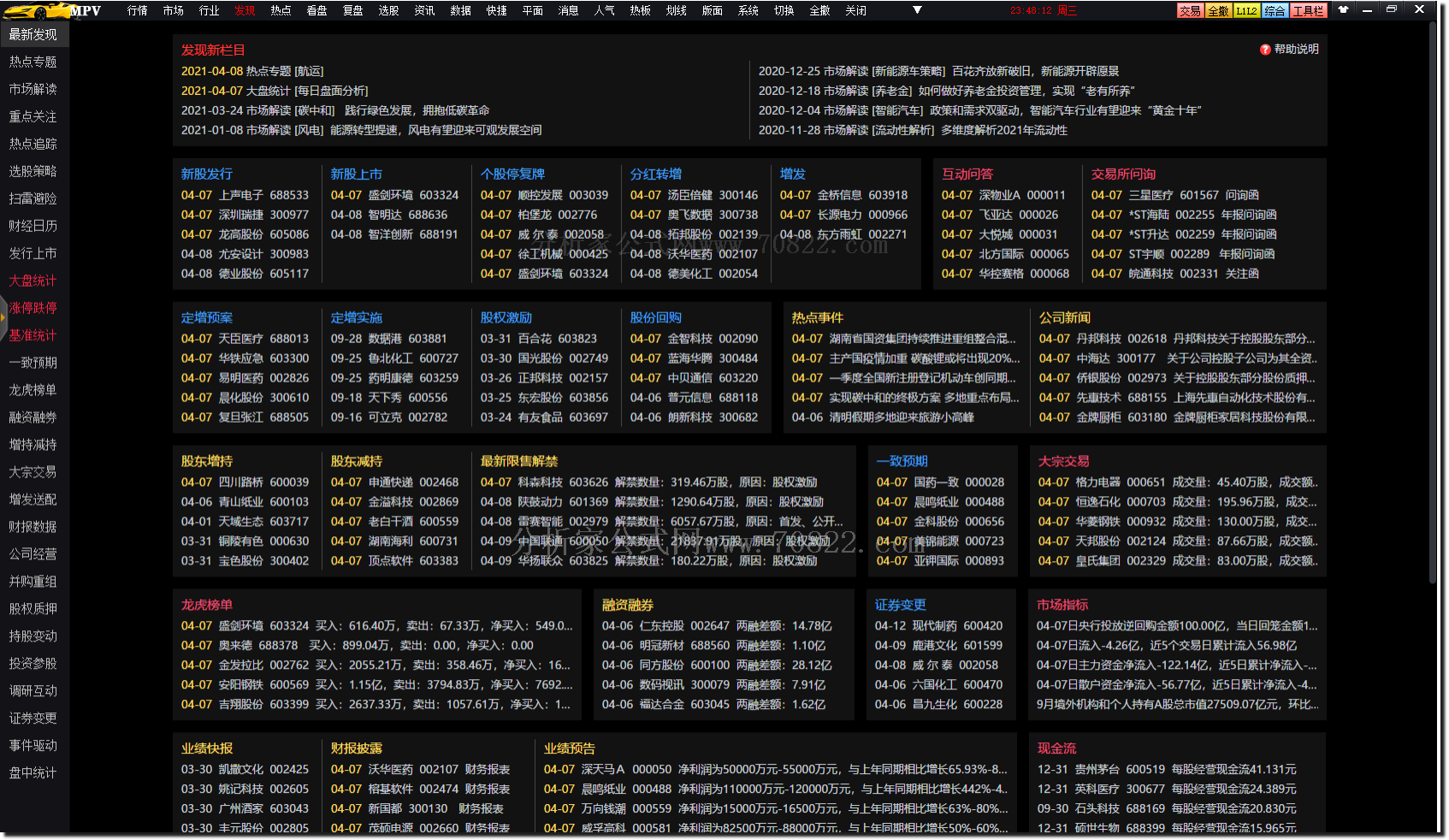Toggle the 工具栏 toolbar button
Viewport: 1449px width, 840px height.
tap(1309, 11)
